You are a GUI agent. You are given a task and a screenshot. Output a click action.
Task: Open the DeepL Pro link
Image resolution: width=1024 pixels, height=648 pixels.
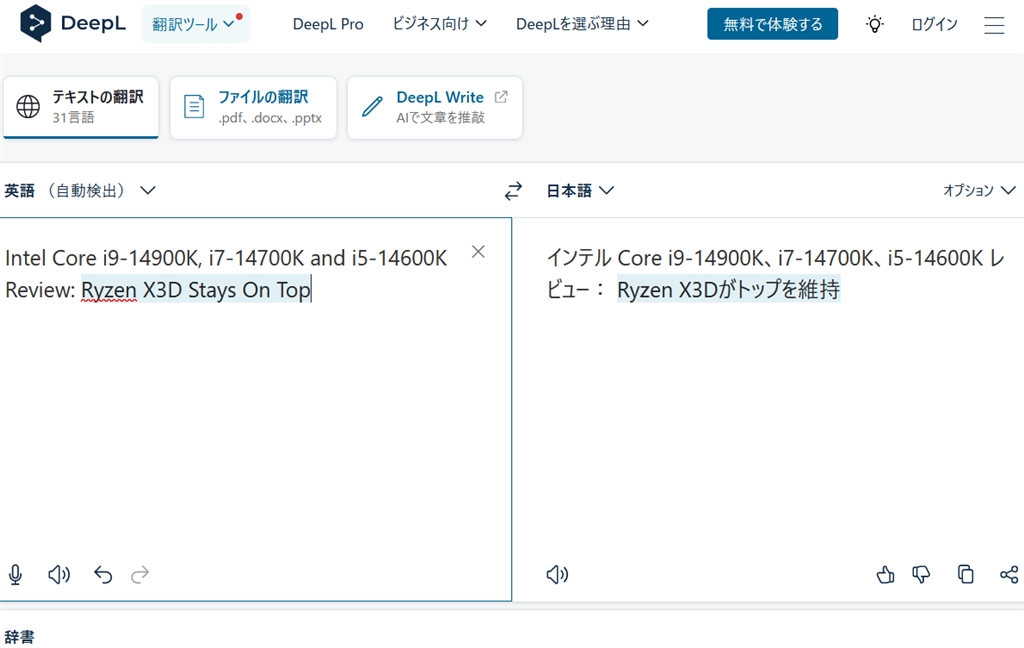tap(328, 24)
